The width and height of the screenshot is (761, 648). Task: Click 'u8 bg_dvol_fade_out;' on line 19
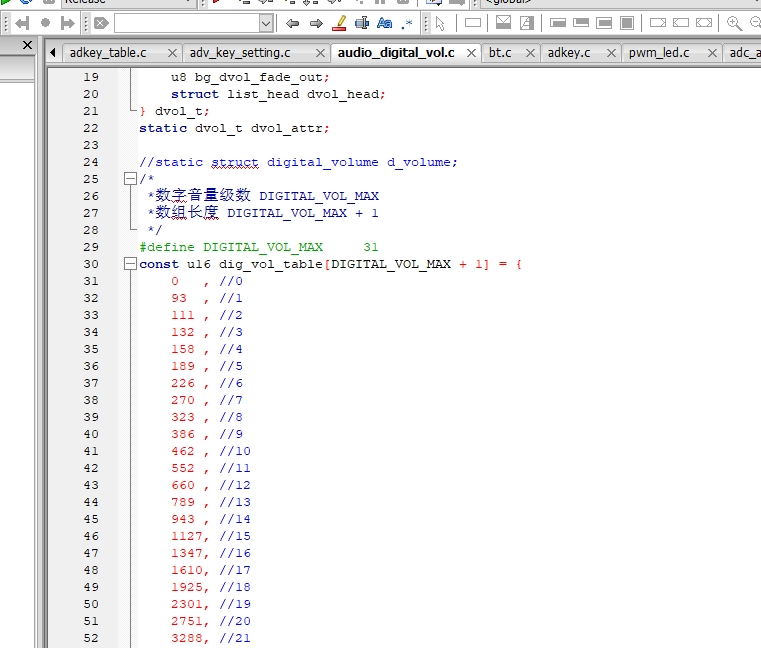tap(250, 77)
